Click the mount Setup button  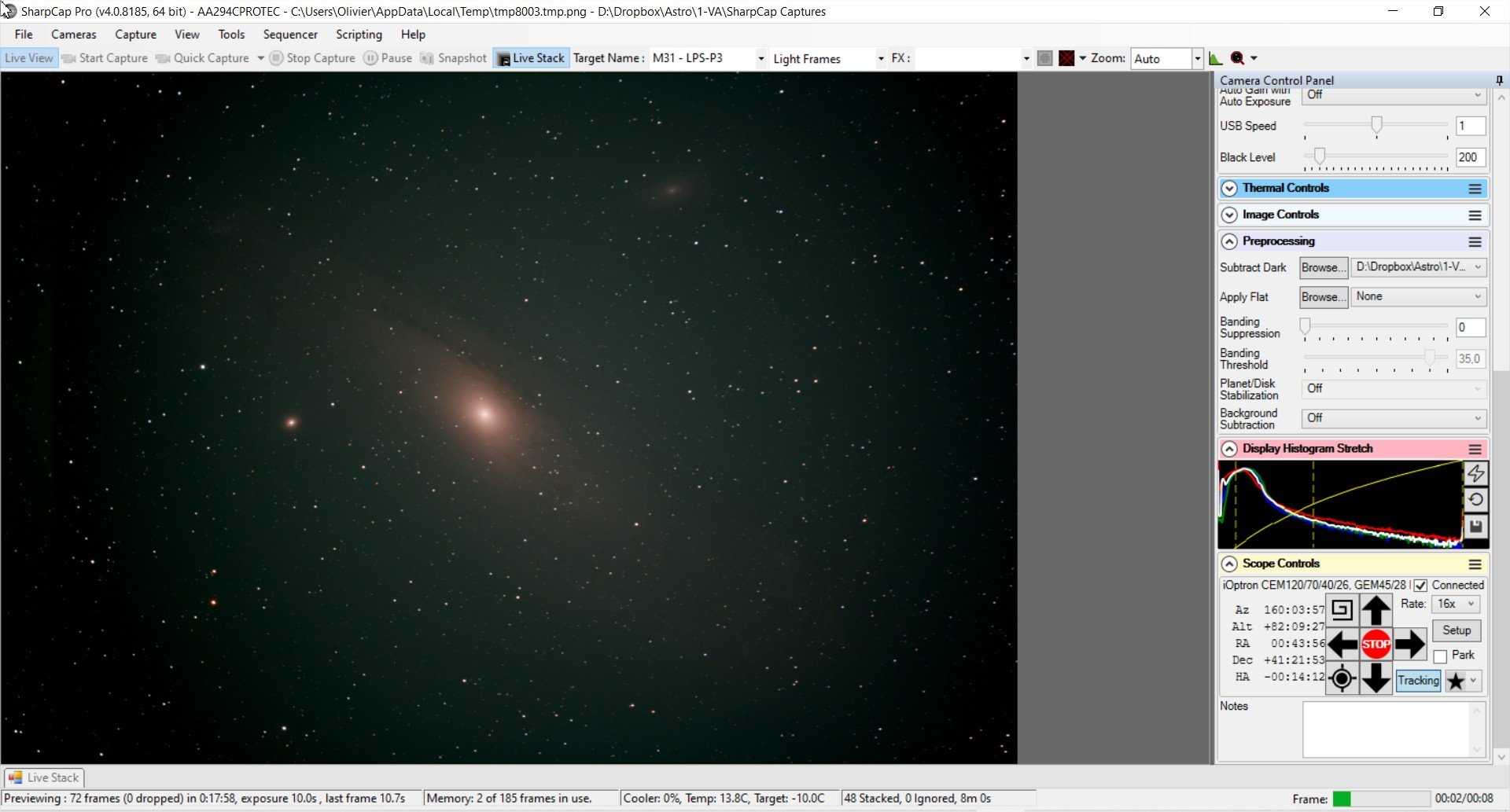[x=1457, y=630]
